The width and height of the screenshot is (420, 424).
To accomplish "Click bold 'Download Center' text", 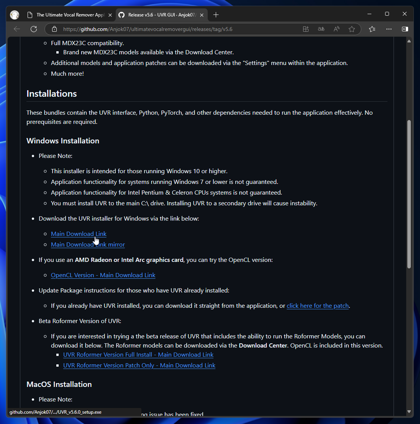I will coord(263,346).
